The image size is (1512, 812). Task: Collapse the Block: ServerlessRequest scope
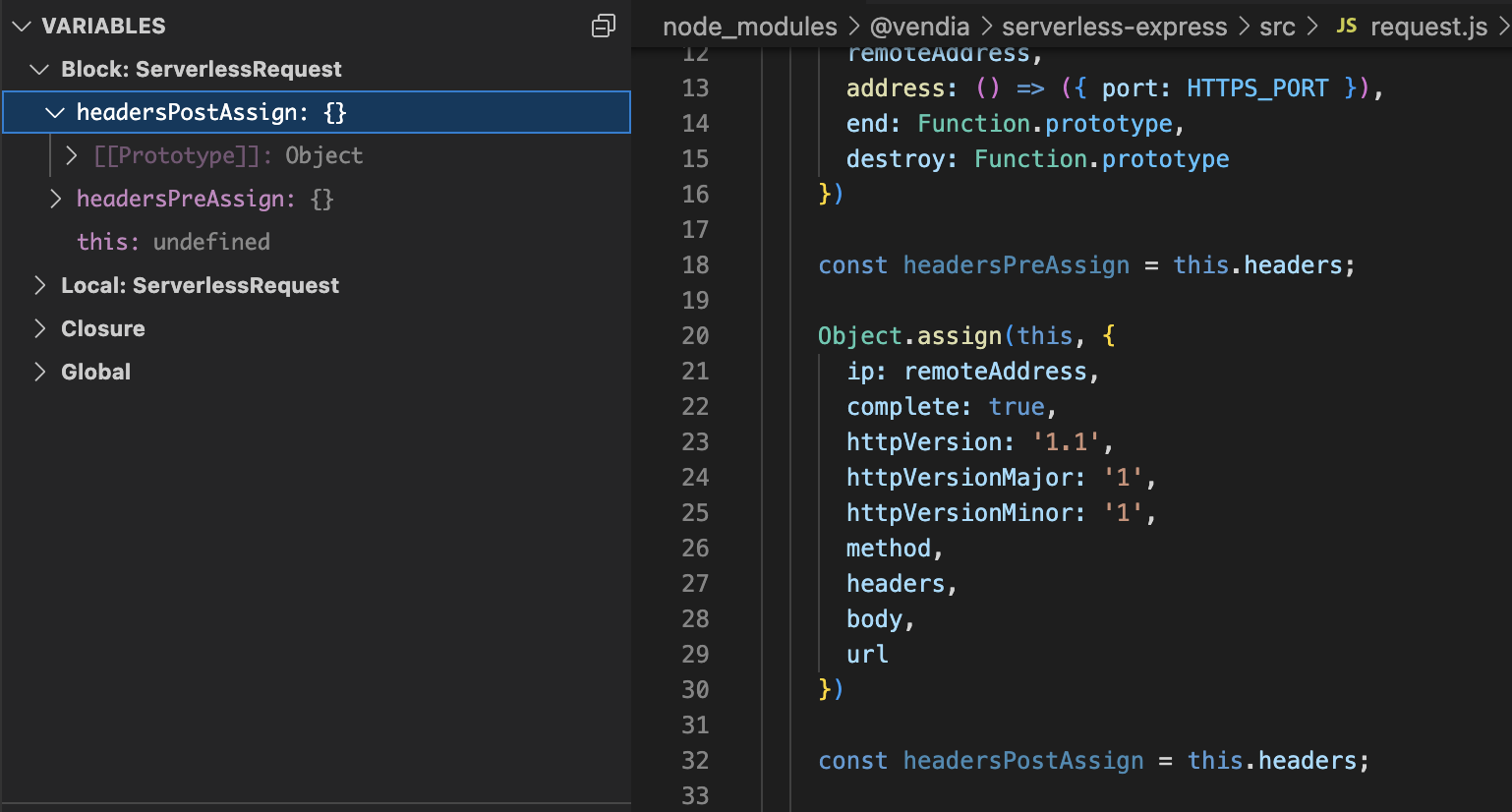click(x=39, y=70)
